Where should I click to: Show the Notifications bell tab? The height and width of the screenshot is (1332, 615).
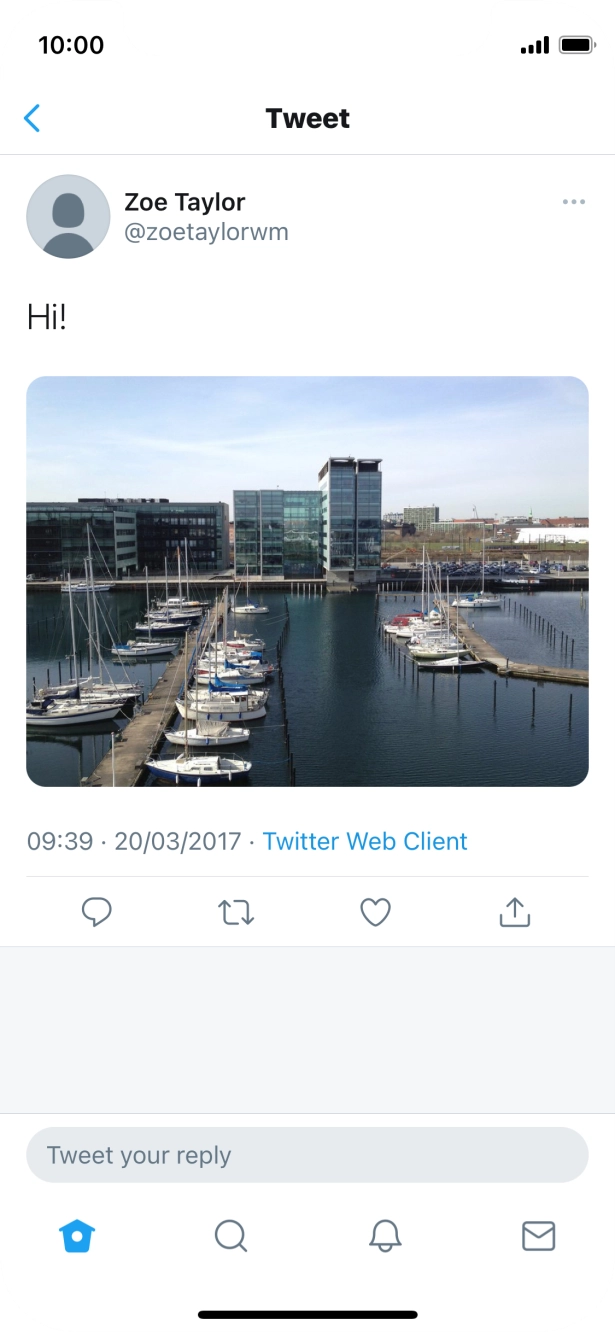tap(385, 1237)
